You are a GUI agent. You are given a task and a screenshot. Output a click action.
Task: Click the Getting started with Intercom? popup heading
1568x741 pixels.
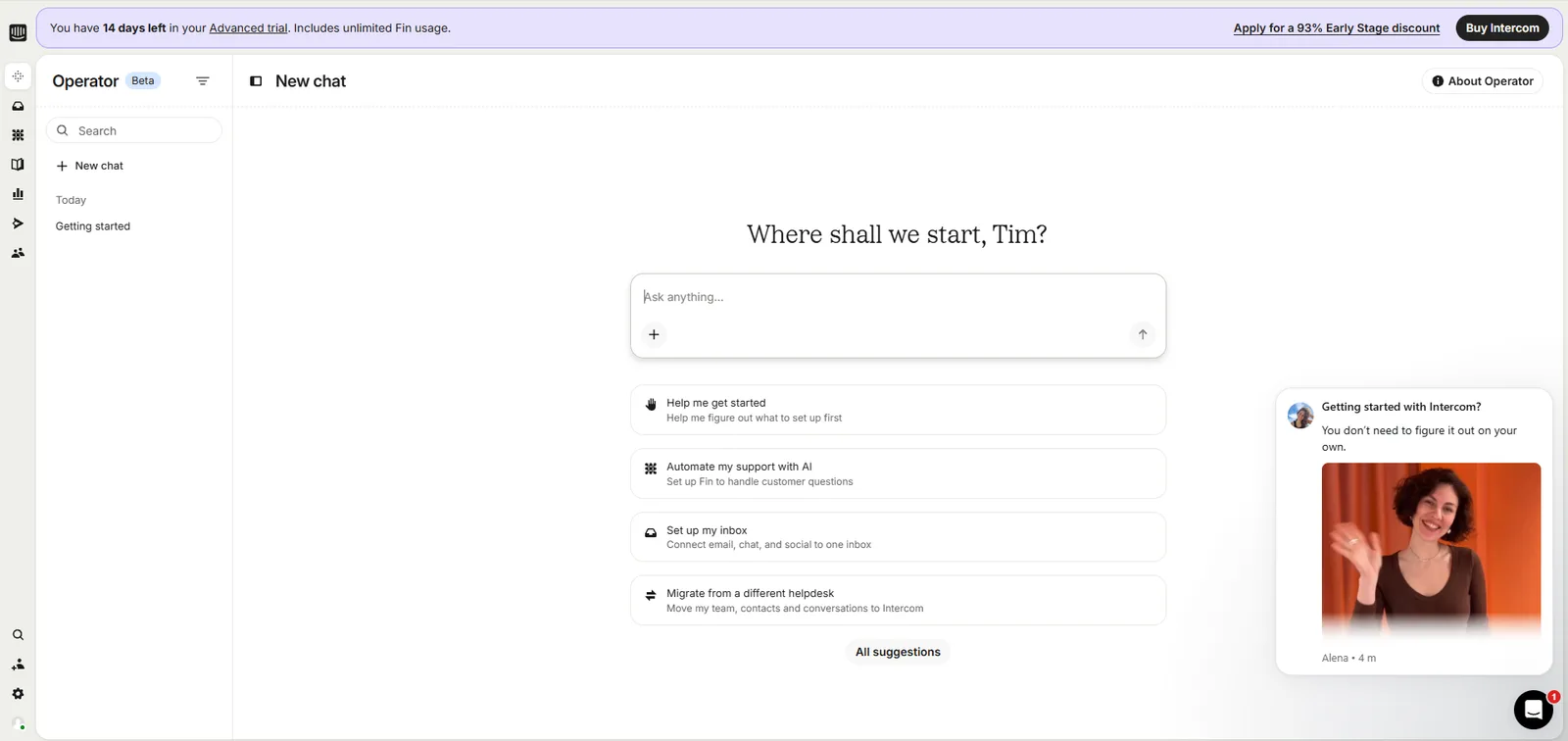[1401, 407]
